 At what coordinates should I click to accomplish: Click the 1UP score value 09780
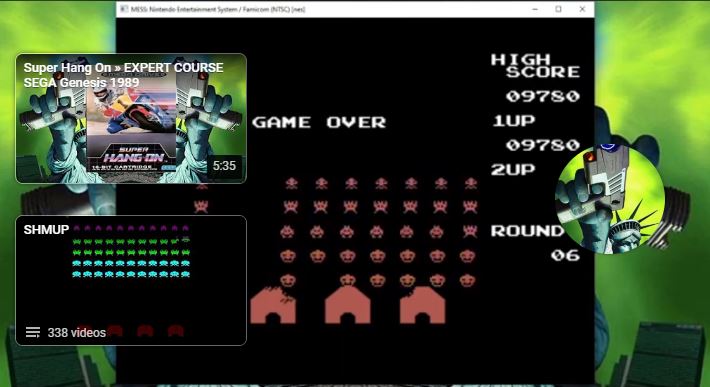542,145
